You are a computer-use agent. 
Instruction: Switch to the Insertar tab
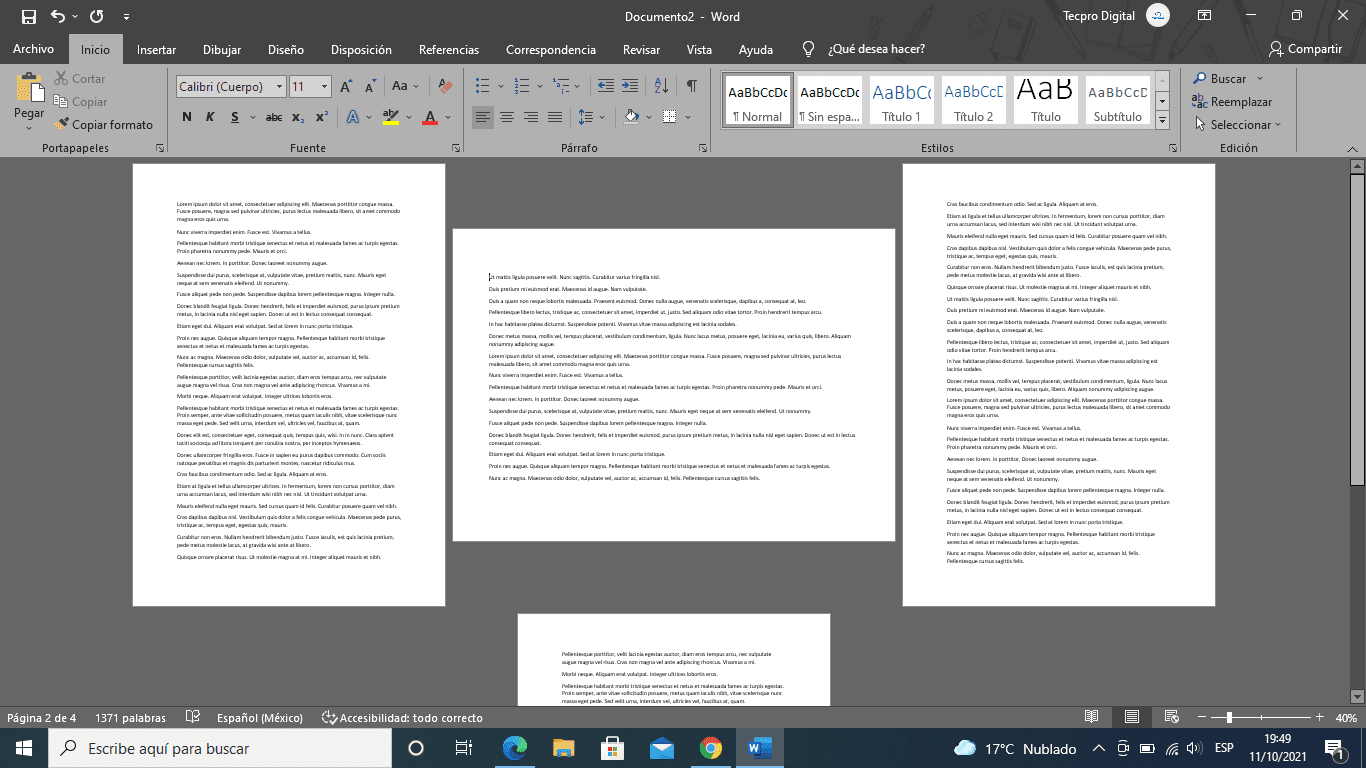click(156, 49)
